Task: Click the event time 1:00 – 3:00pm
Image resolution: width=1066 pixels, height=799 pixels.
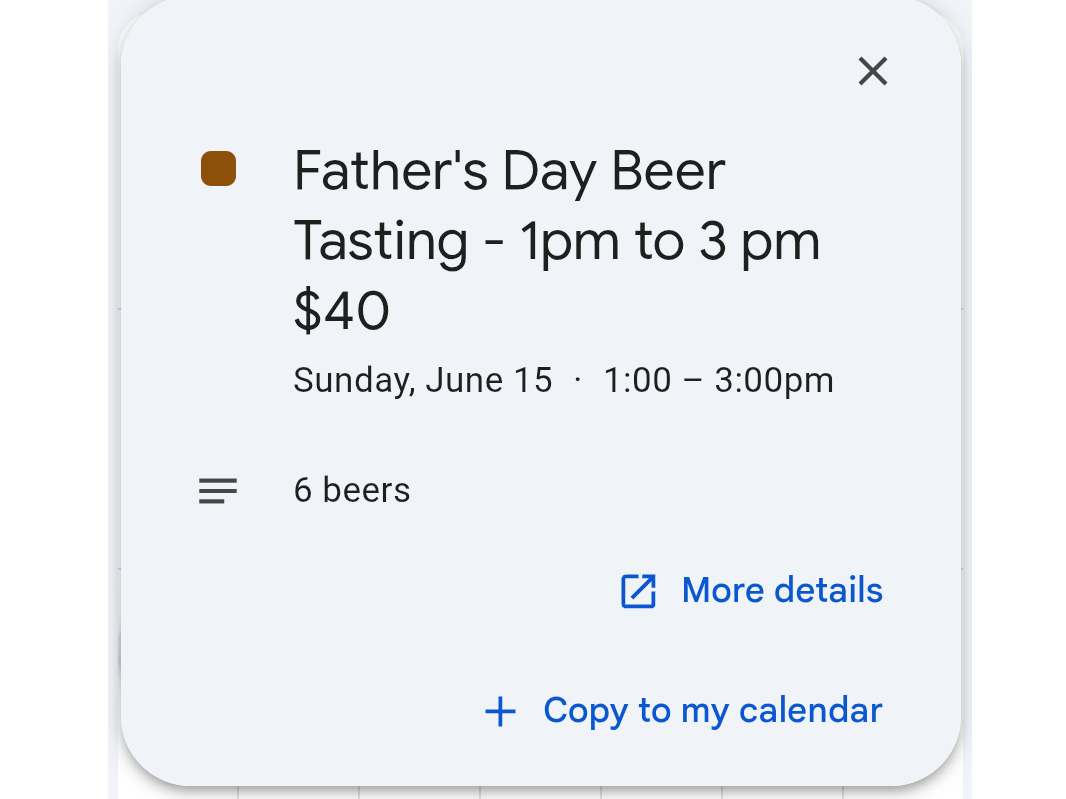Action: tap(718, 381)
